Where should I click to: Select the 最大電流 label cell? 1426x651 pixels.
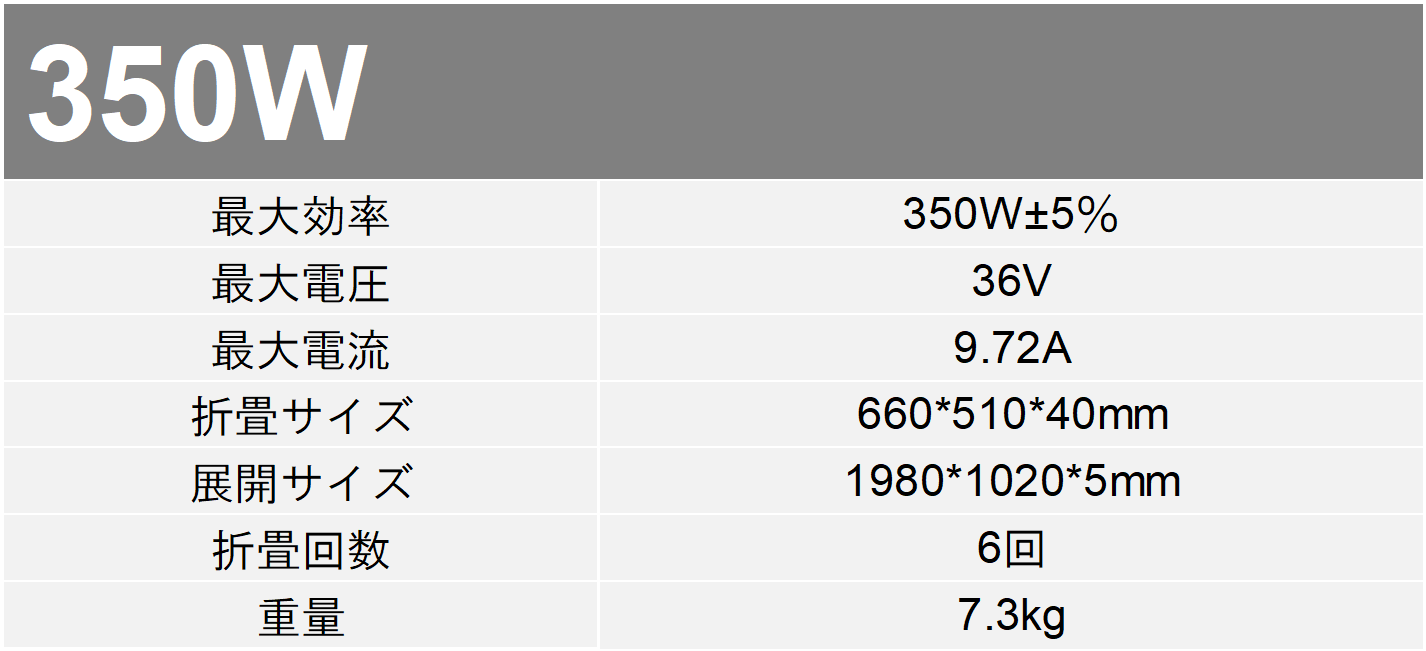pyautogui.click(x=300, y=350)
